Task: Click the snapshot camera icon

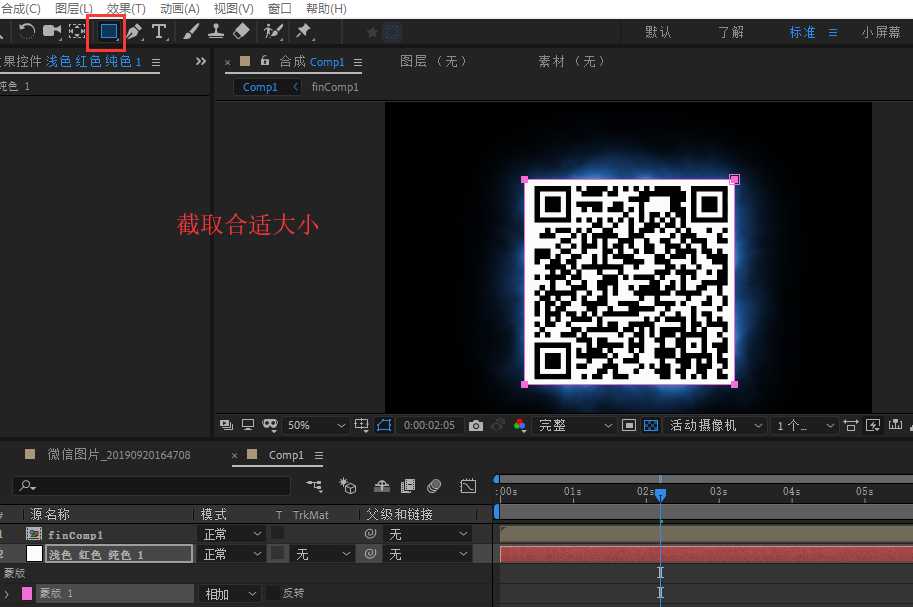Action: [476, 426]
